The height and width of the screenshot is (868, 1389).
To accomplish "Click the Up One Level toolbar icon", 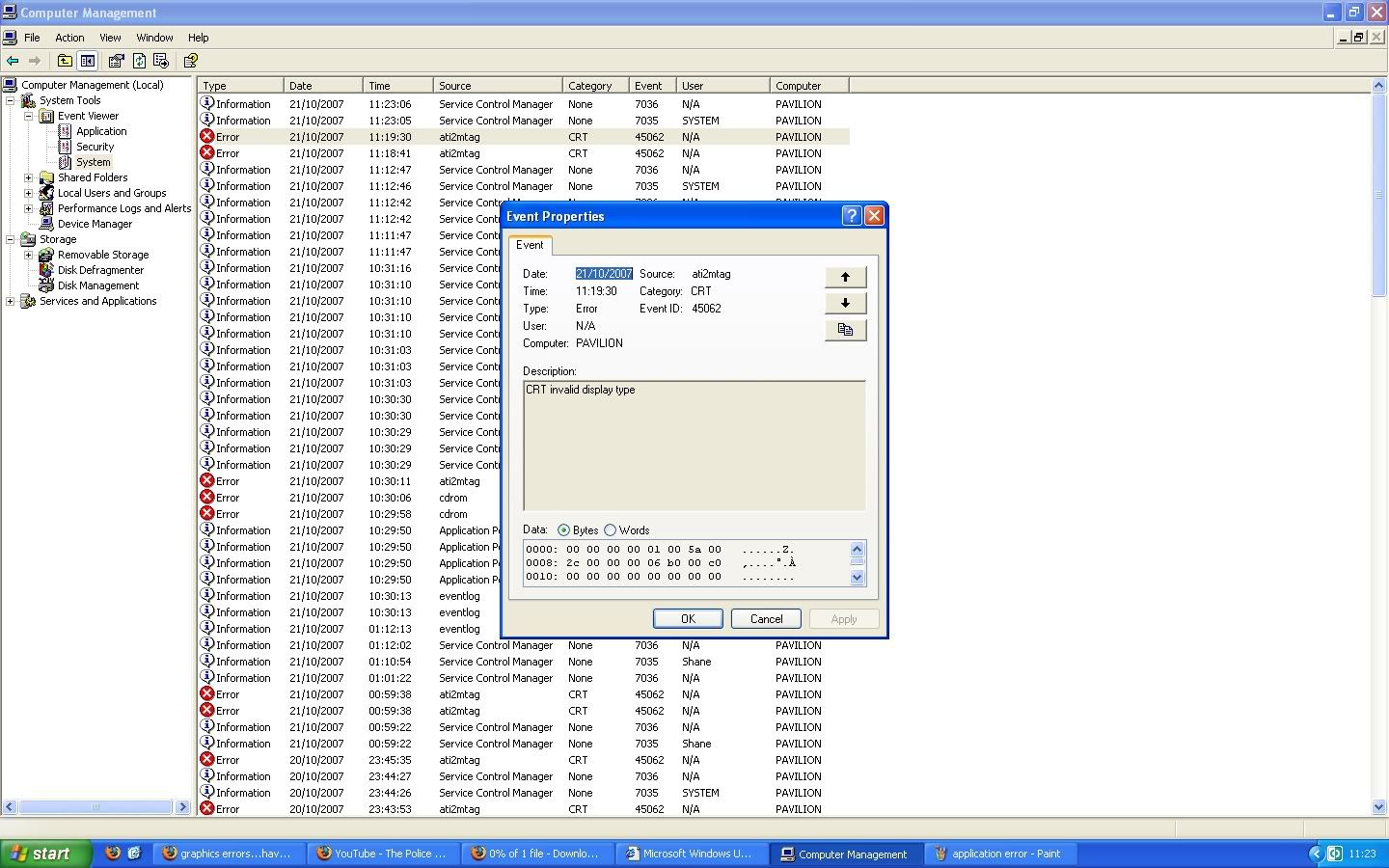I will pos(65,61).
